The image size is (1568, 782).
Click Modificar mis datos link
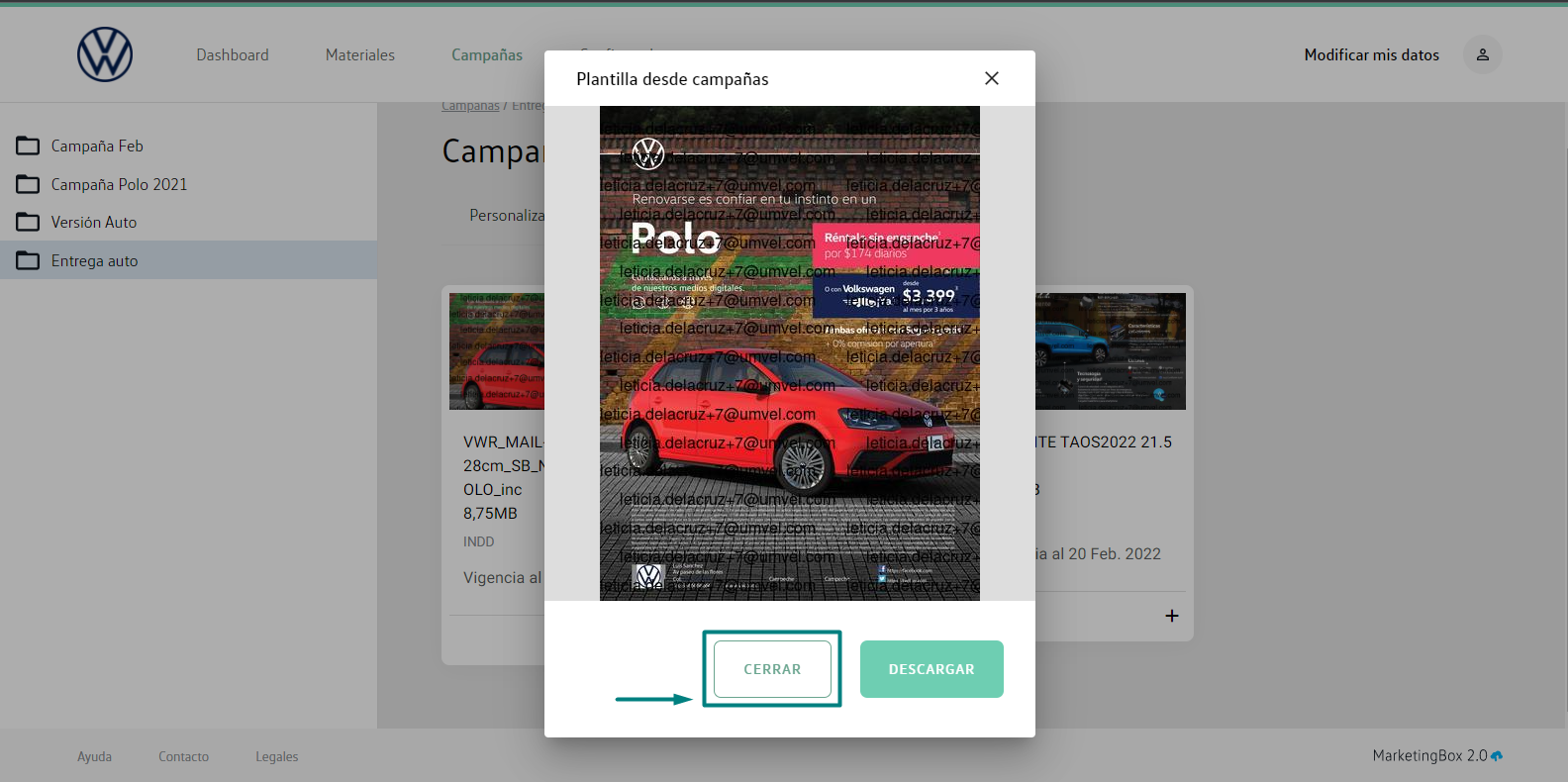[1372, 55]
